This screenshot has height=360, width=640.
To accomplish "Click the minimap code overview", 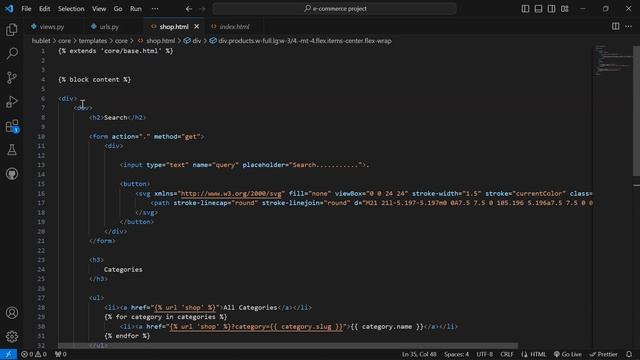I will pos(612,61).
